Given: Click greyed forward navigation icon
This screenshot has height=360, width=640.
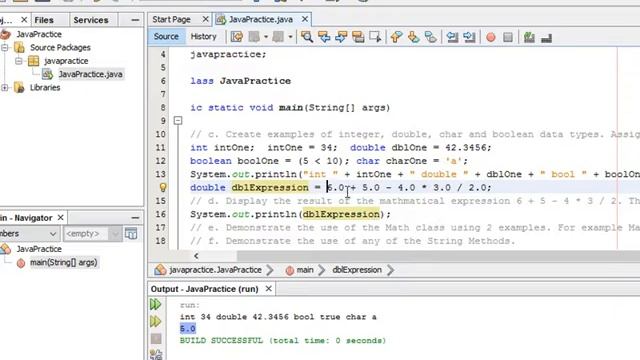Looking at the screenshot, I should coord(278,37).
